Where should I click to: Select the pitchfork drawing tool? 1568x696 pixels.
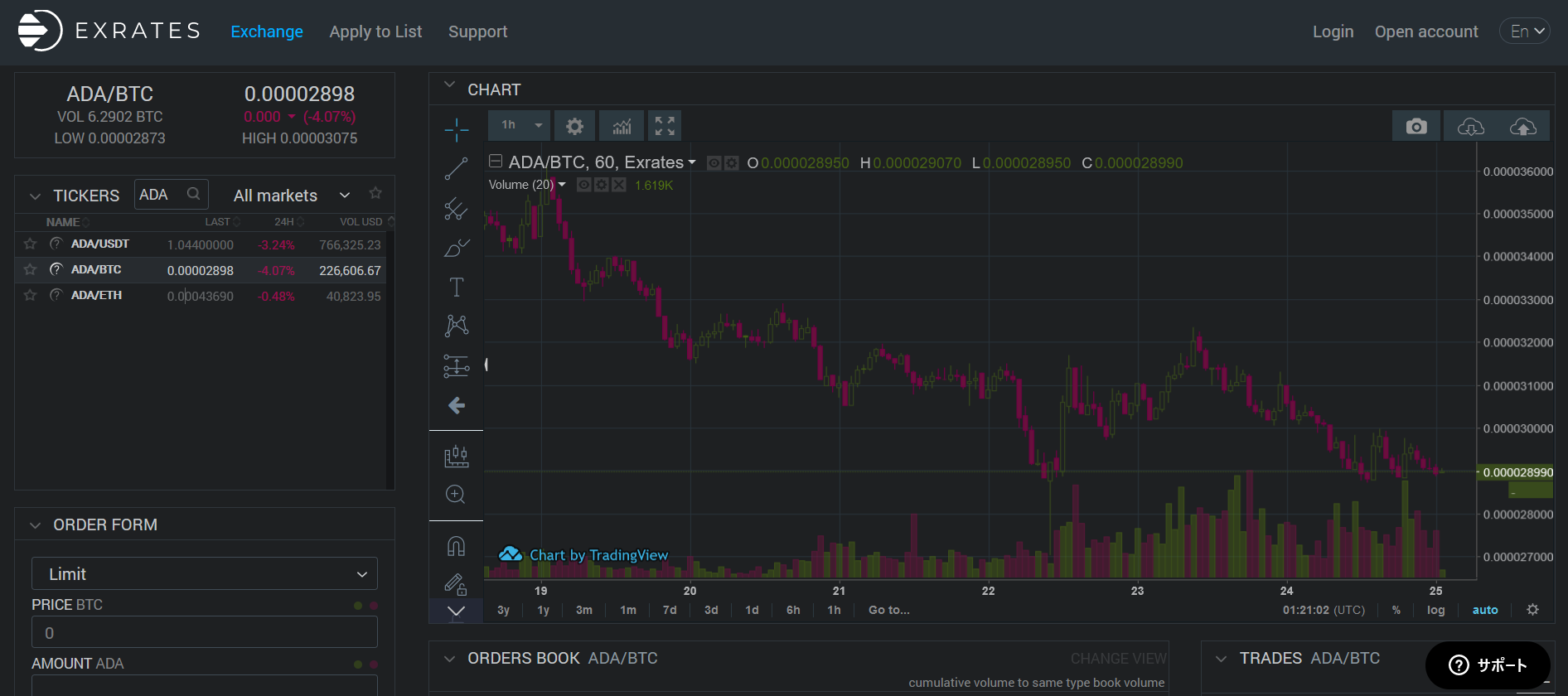pyautogui.click(x=456, y=209)
